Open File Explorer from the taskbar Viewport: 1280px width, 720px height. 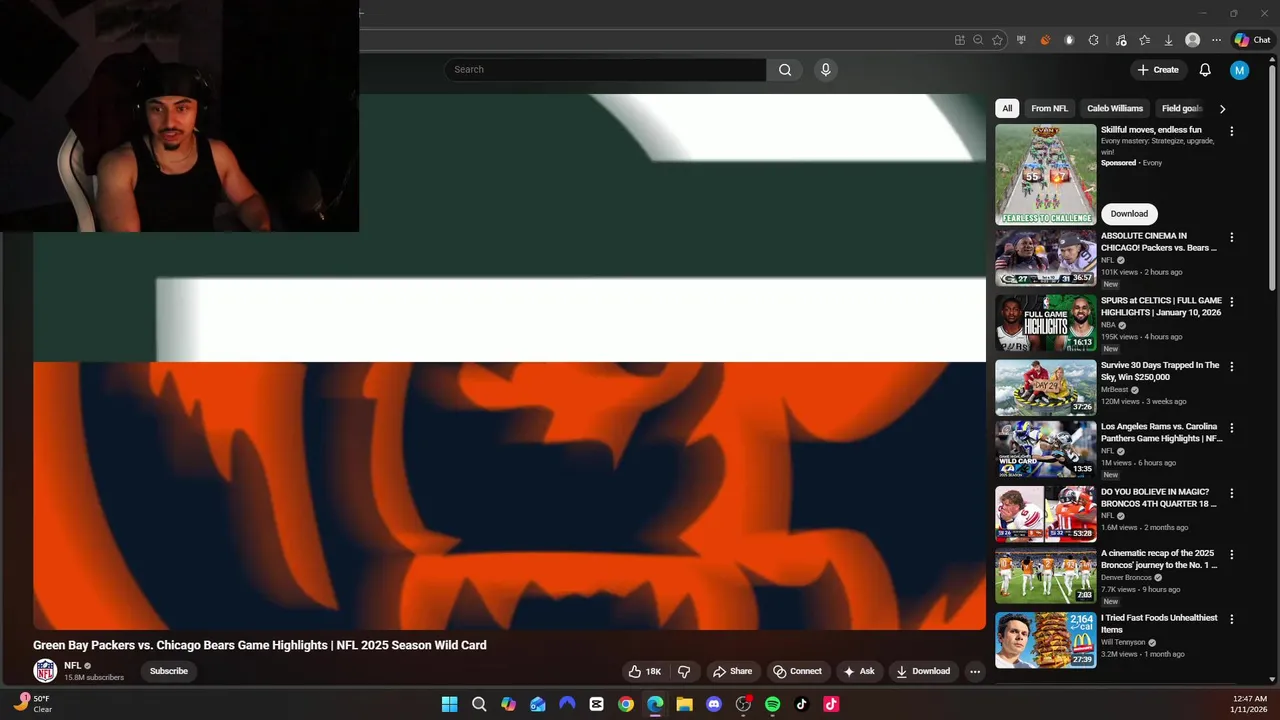684,704
